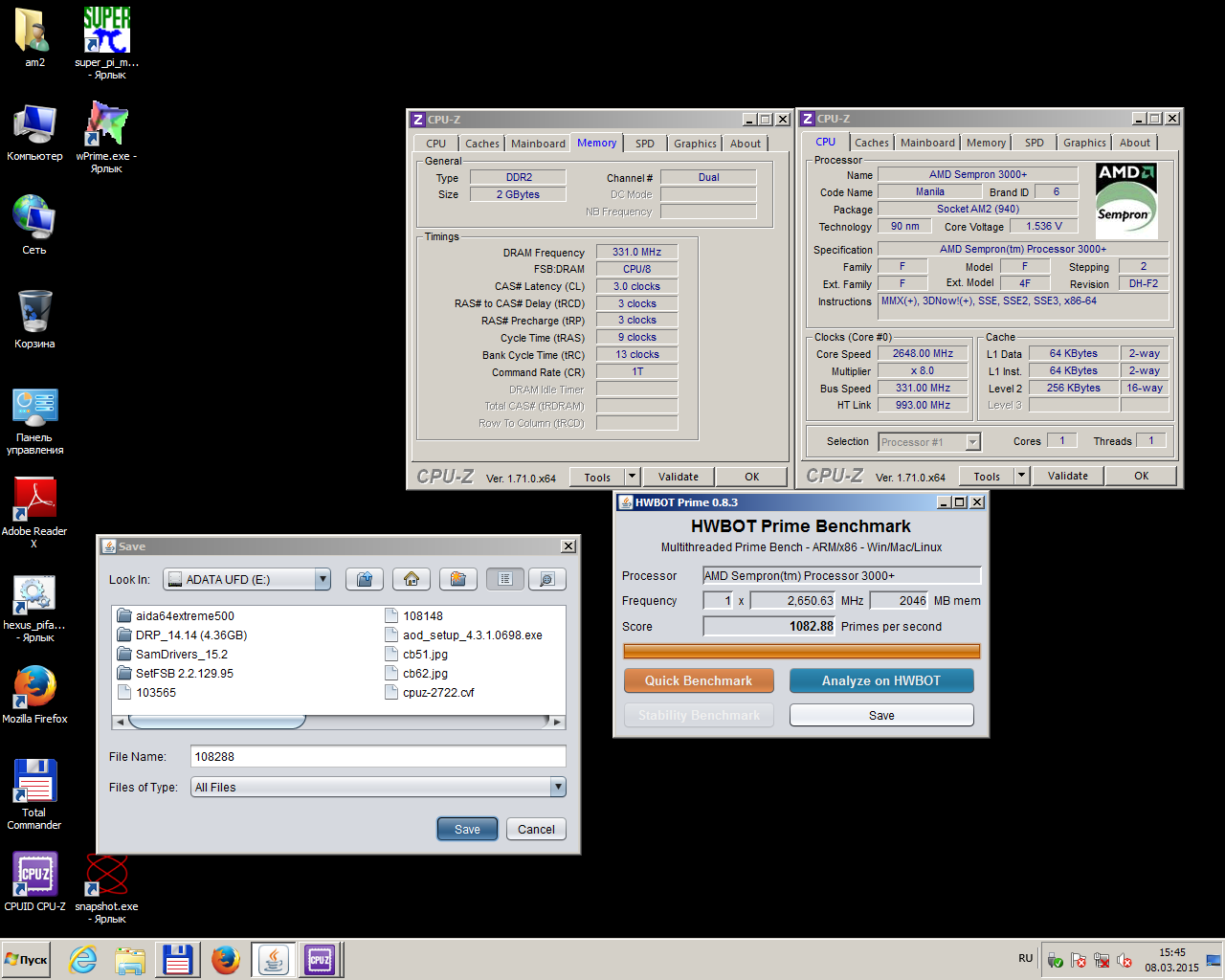Click the Up One Level icon in Save dialog
Image resolution: width=1225 pixels, height=980 pixels.
coord(364,579)
